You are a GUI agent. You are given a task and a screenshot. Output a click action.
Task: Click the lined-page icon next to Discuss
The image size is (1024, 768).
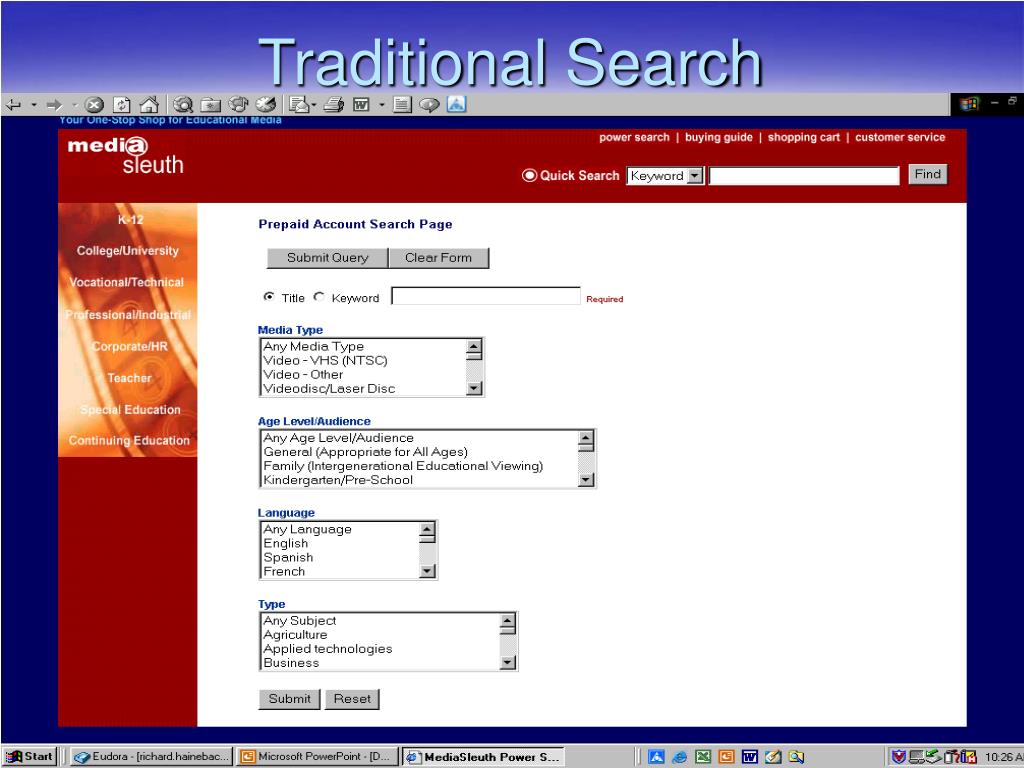402,104
